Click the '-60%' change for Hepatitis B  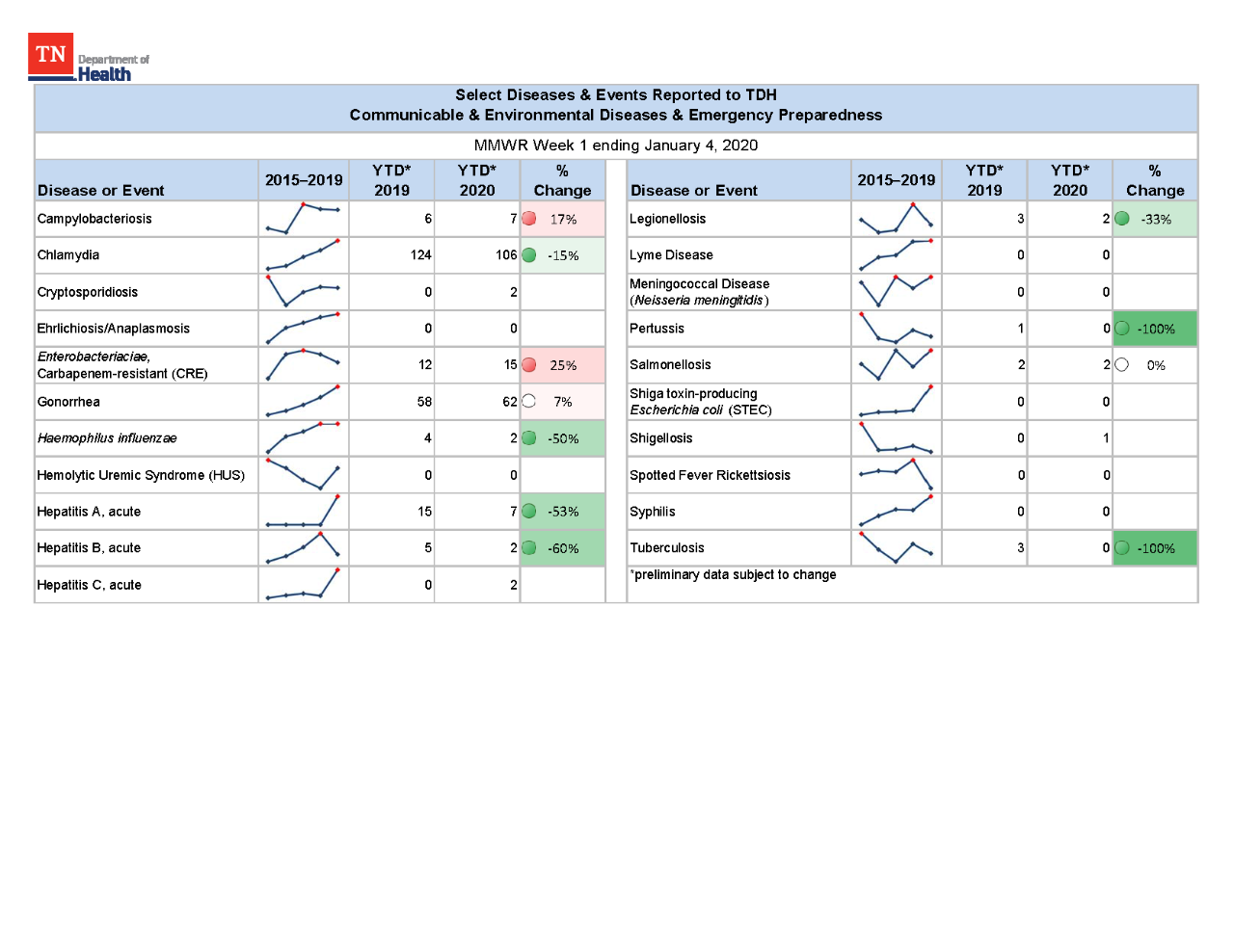pos(563,548)
